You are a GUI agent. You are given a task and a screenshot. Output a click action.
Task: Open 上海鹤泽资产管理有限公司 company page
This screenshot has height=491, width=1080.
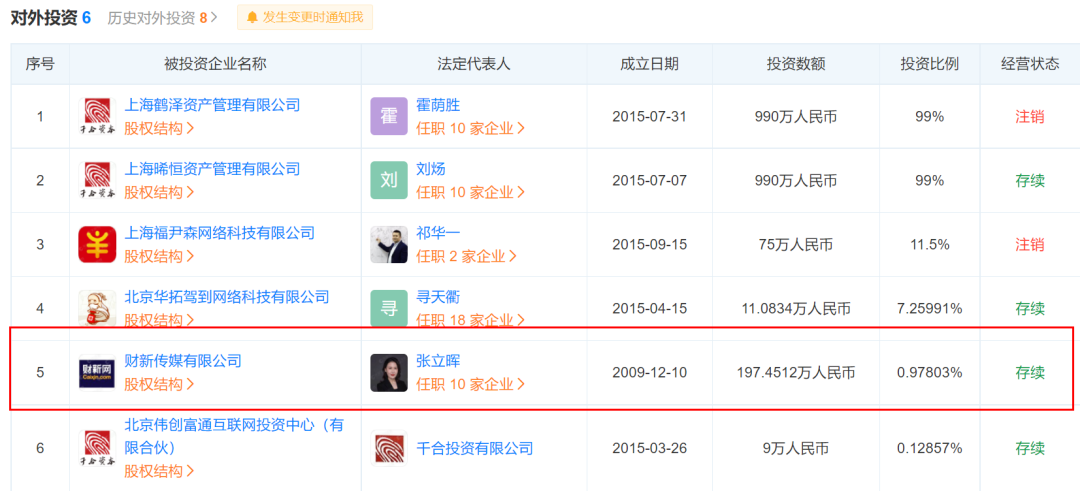point(212,105)
